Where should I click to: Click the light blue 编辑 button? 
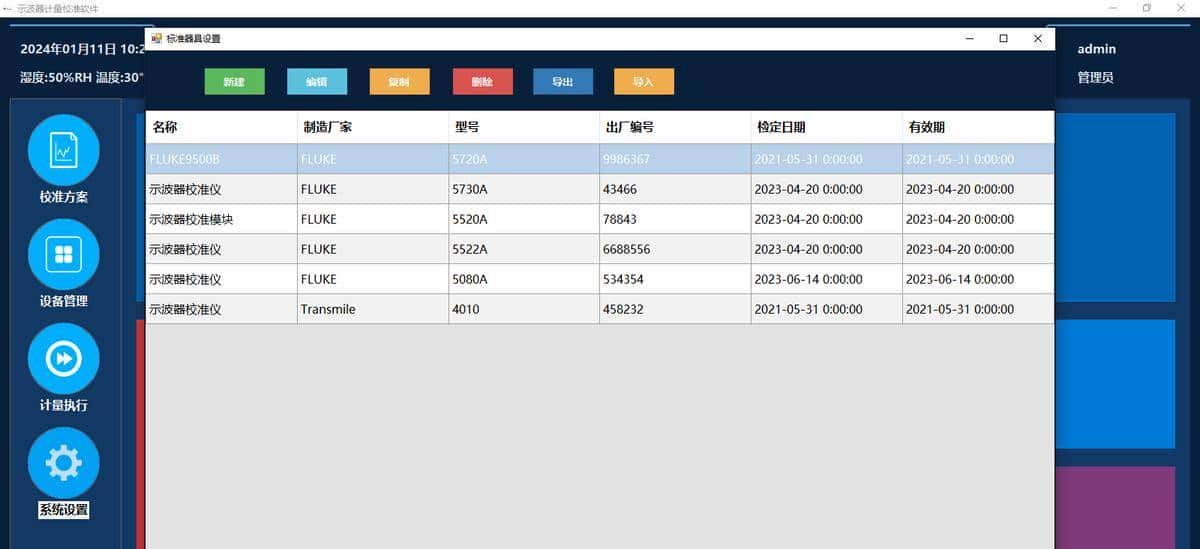coord(317,82)
